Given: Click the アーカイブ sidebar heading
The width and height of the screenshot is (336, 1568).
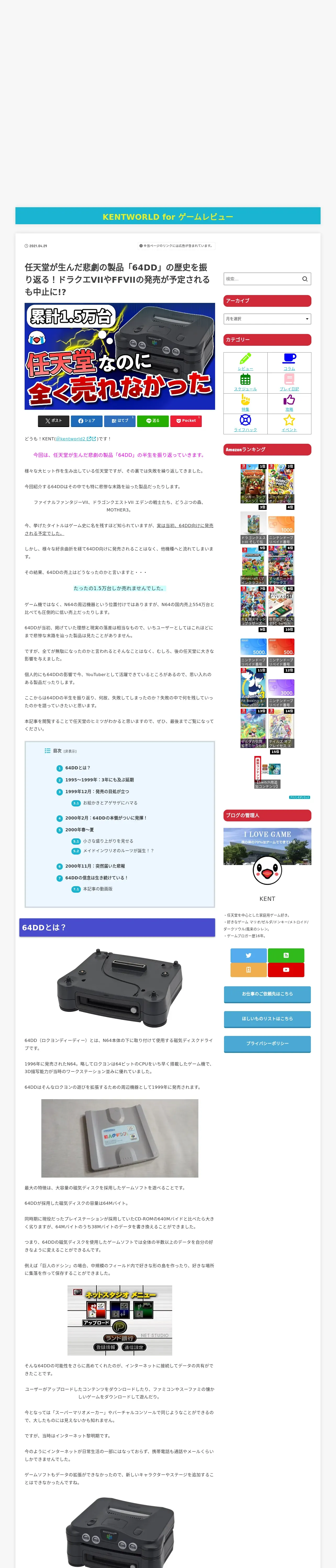Looking at the screenshot, I should click(267, 301).
